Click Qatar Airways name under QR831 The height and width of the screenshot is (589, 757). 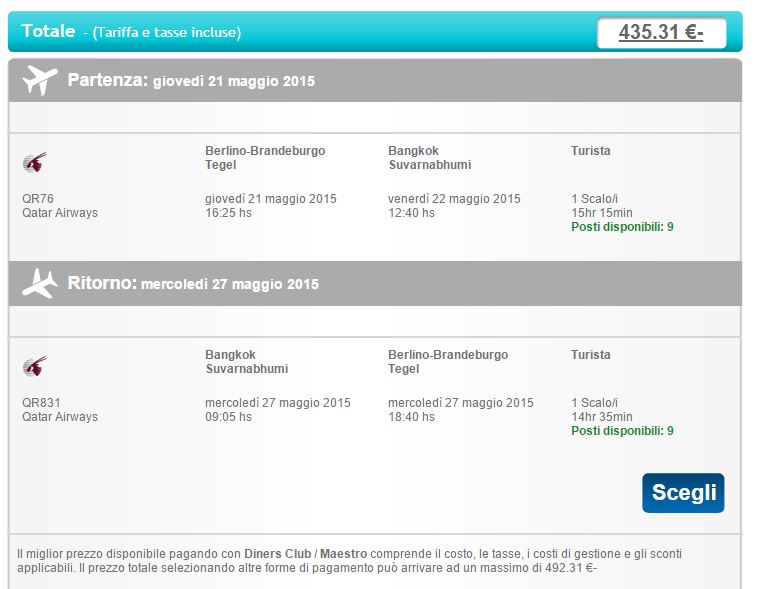tap(60, 417)
